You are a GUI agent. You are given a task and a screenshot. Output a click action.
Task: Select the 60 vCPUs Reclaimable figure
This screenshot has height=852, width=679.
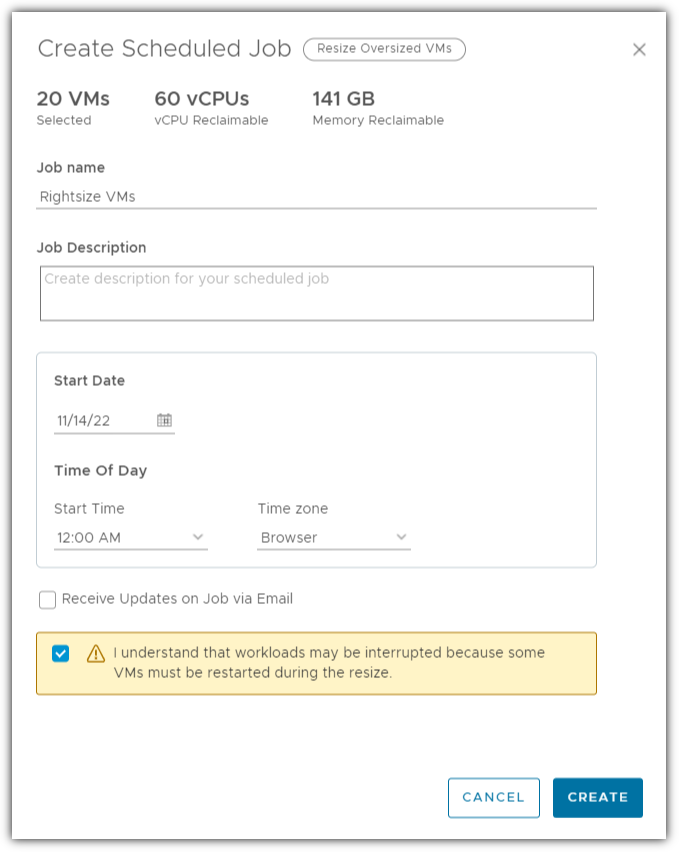pyautogui.click(x=202, y=99)
